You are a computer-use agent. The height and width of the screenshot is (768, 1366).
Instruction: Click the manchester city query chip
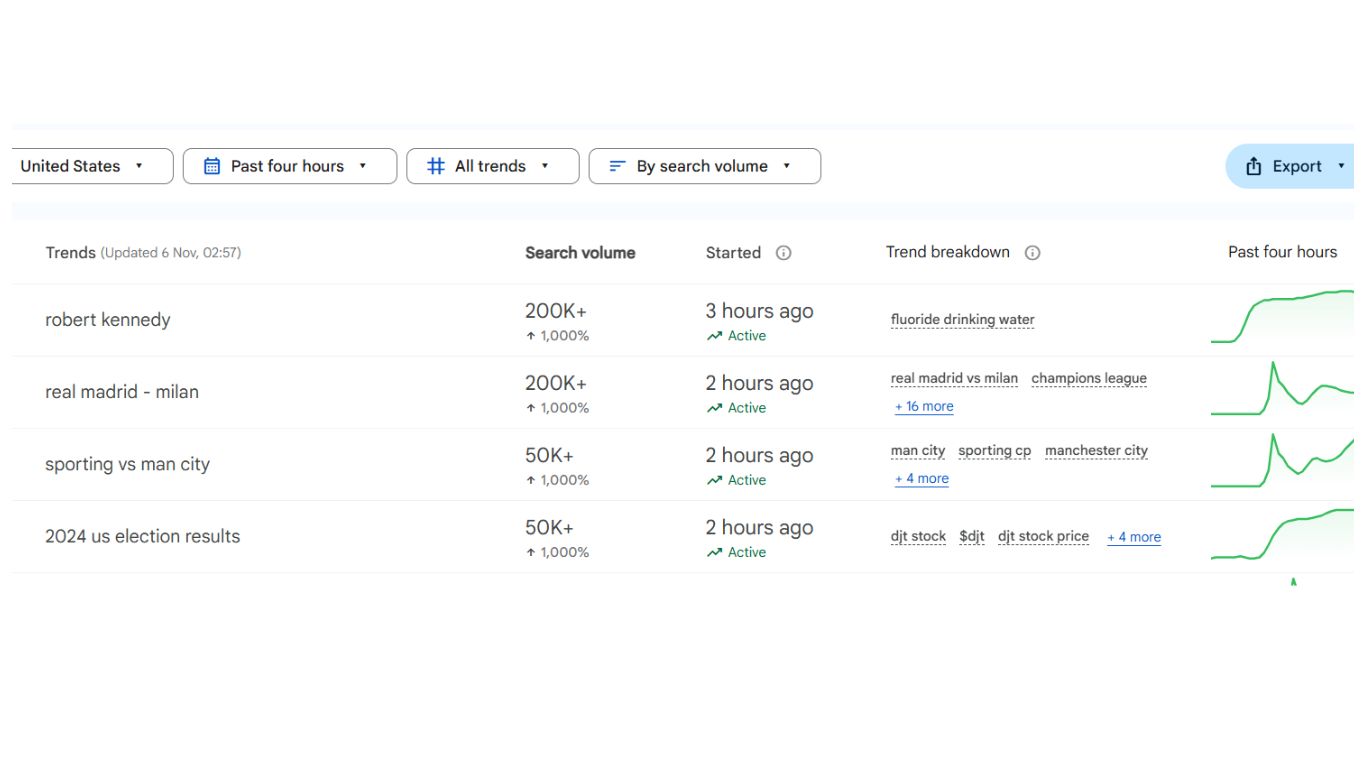pyautogui.click(x=1096, y=451)
